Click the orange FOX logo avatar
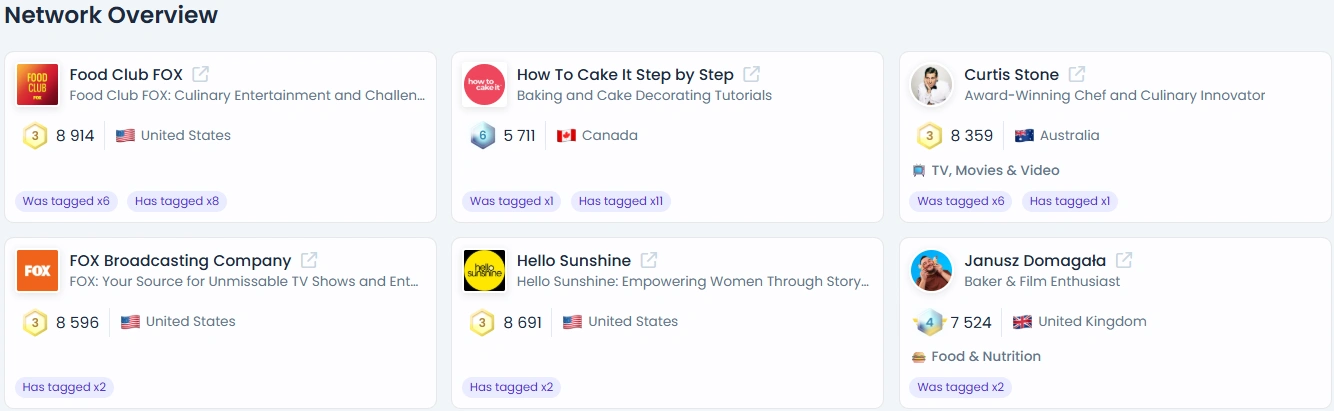1334x411 pixels. coord(38,270)
